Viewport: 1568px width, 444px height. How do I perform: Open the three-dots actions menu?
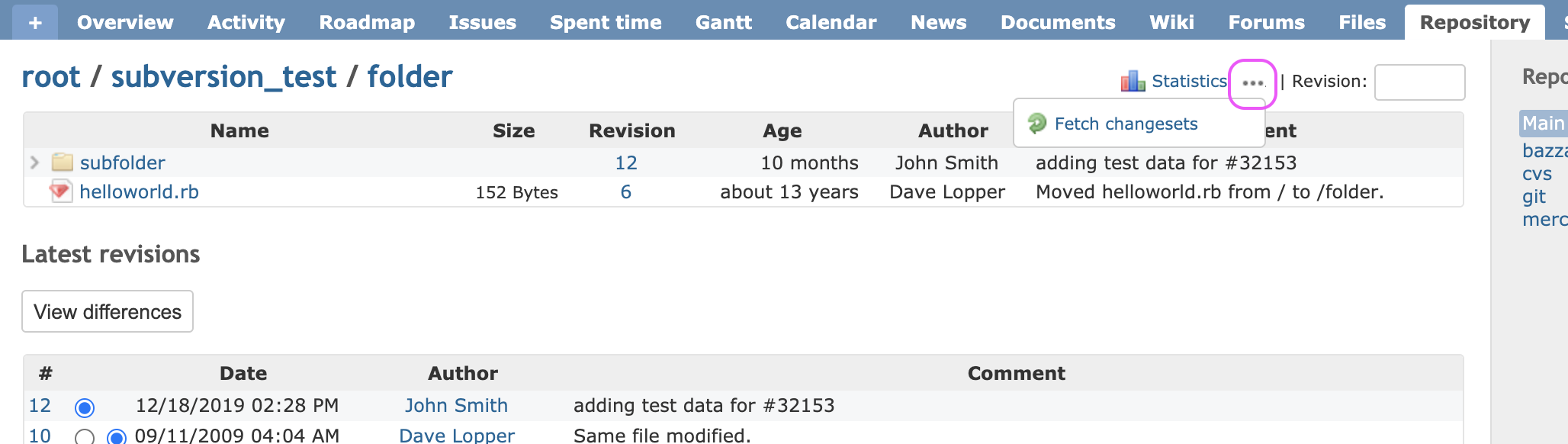point(1252,82)
